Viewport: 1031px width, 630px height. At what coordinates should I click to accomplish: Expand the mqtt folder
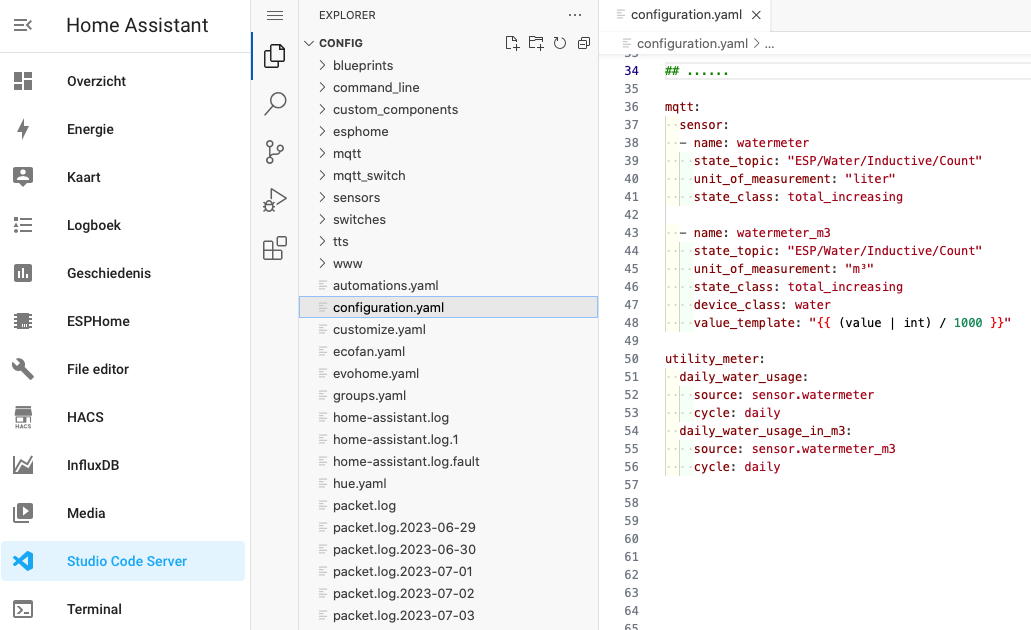pyautogui.click(x=322, y=153)
